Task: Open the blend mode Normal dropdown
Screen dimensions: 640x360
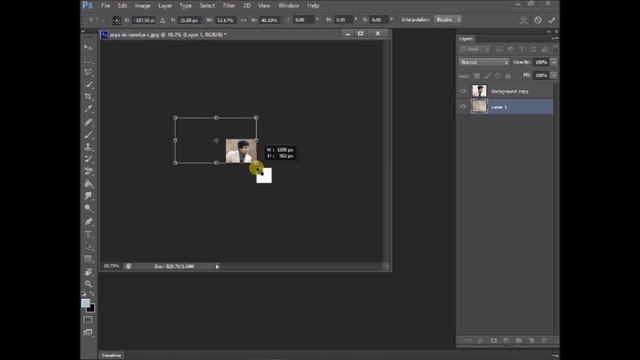Action: pos(484,62)
